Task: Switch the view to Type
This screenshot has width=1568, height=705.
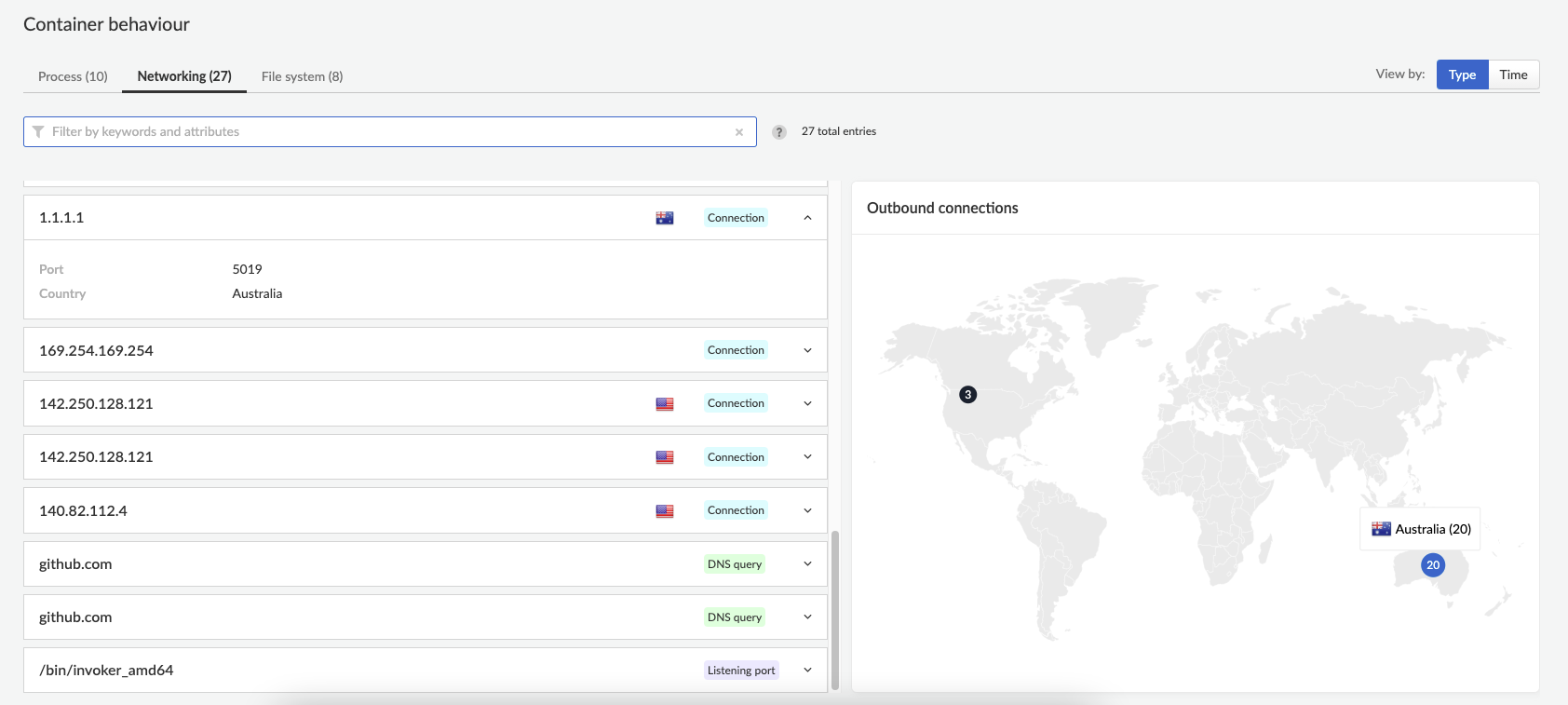Action: [1462, 75]
